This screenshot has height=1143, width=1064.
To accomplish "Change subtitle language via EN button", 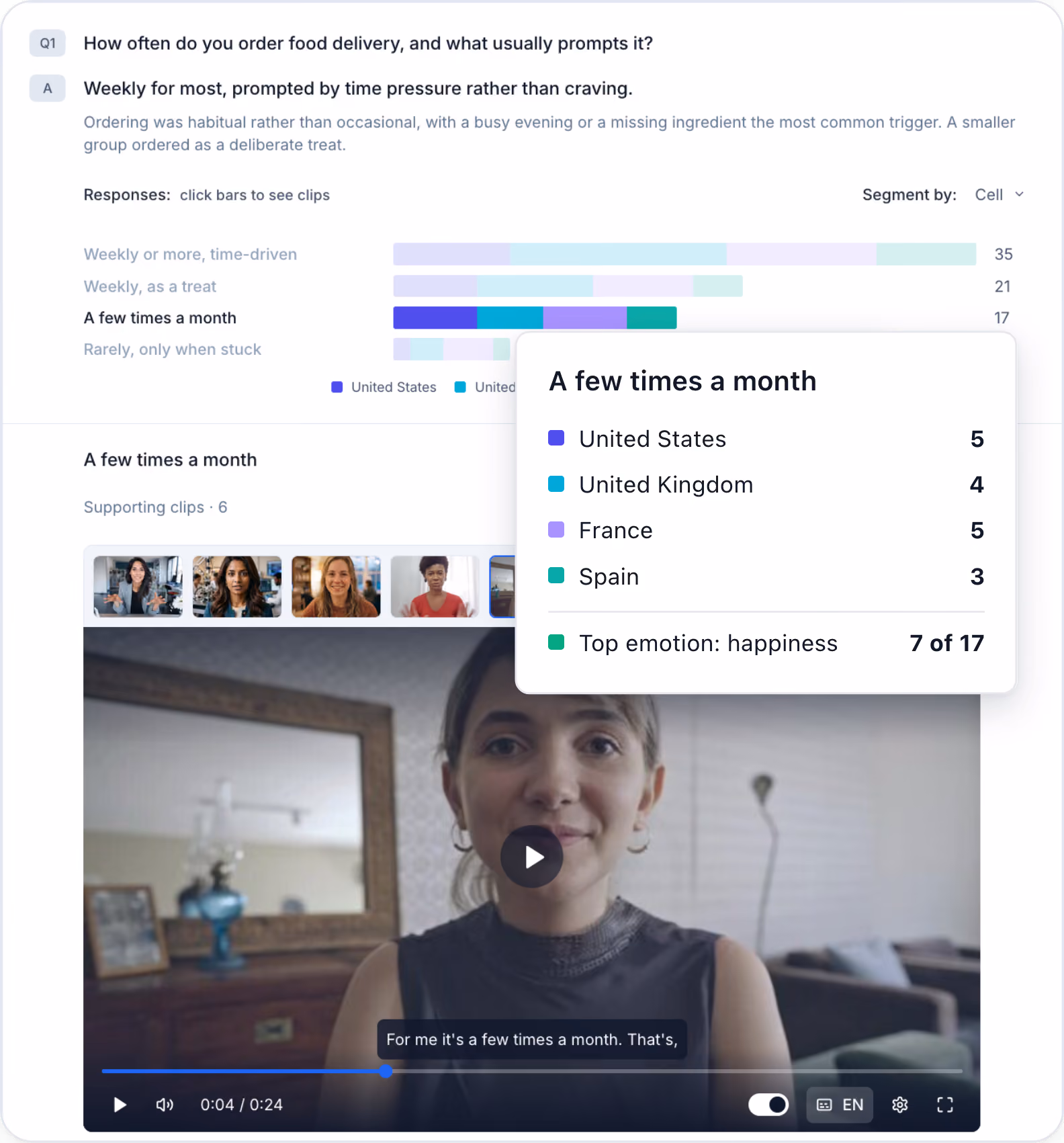I will tap(840, 1105).
